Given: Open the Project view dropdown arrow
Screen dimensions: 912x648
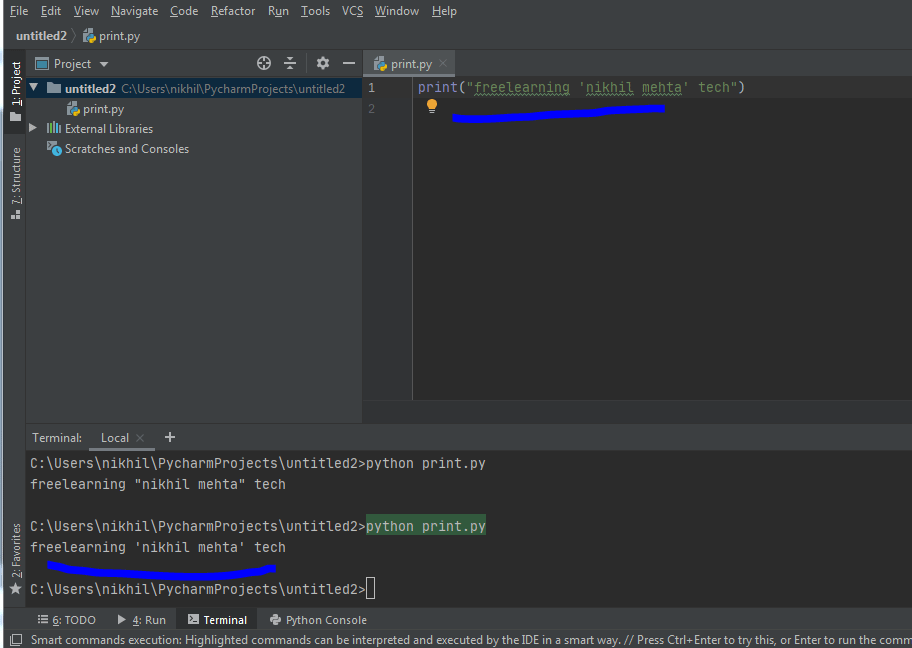Looking at the screenshot, I should pos(104,64).
